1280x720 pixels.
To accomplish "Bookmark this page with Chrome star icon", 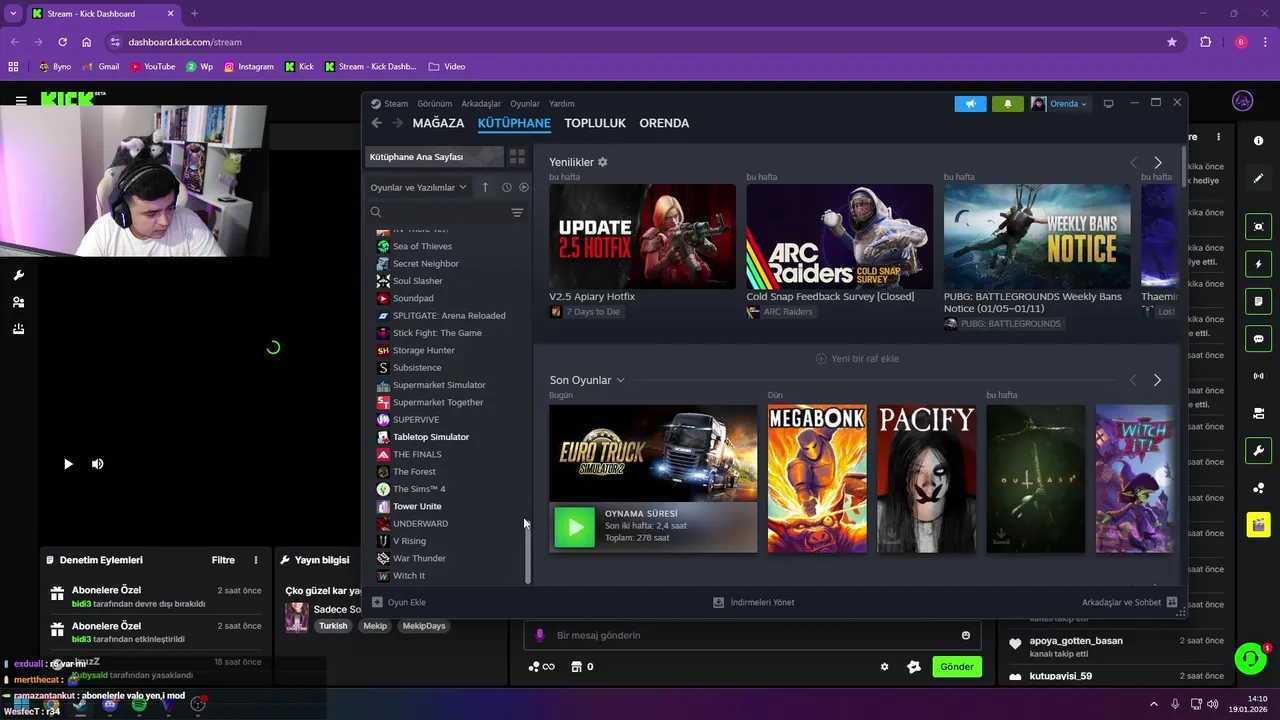I will tap(1172, 42).
